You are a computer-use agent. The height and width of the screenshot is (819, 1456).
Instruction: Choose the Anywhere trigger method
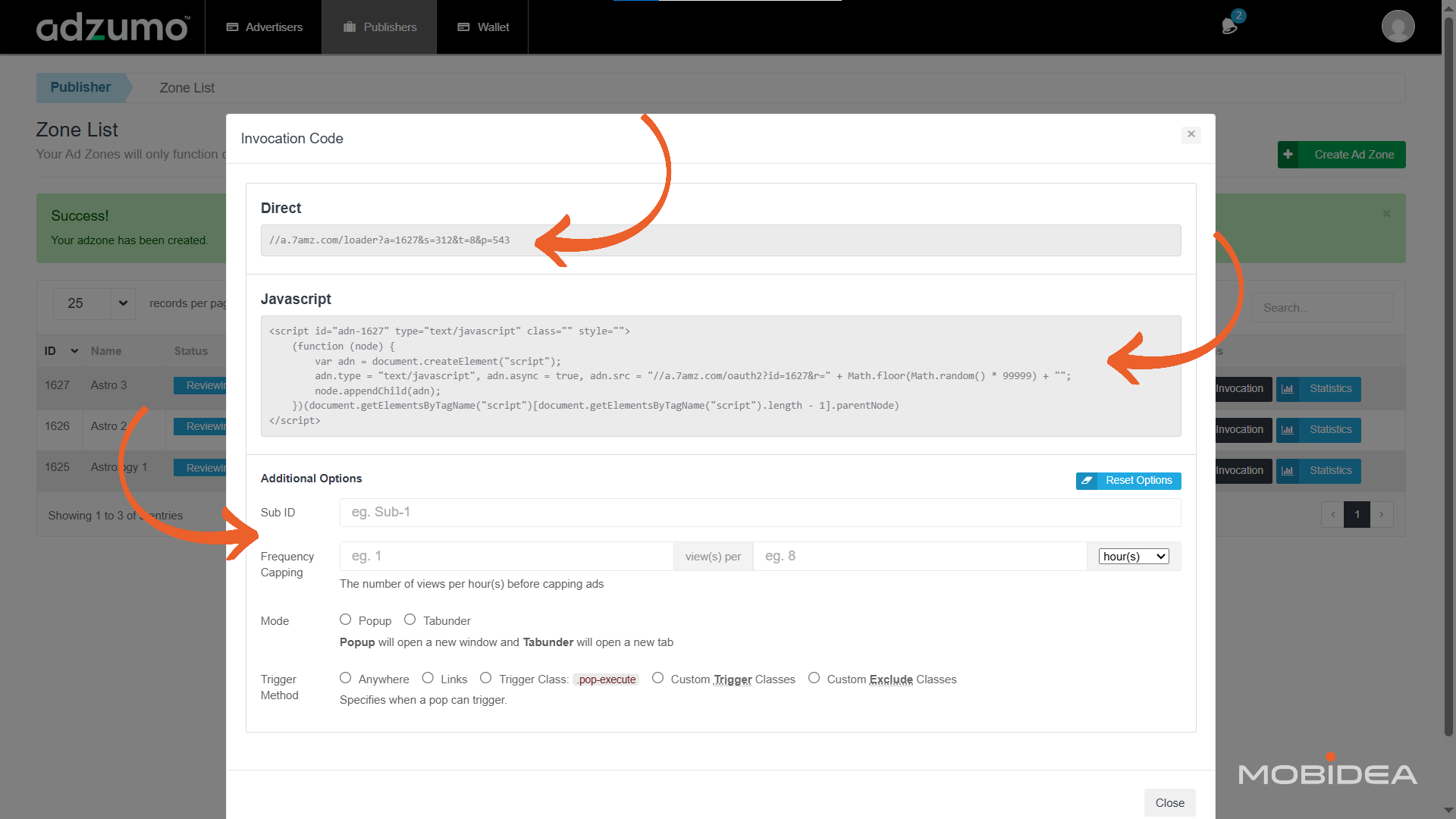pos(346,677)
